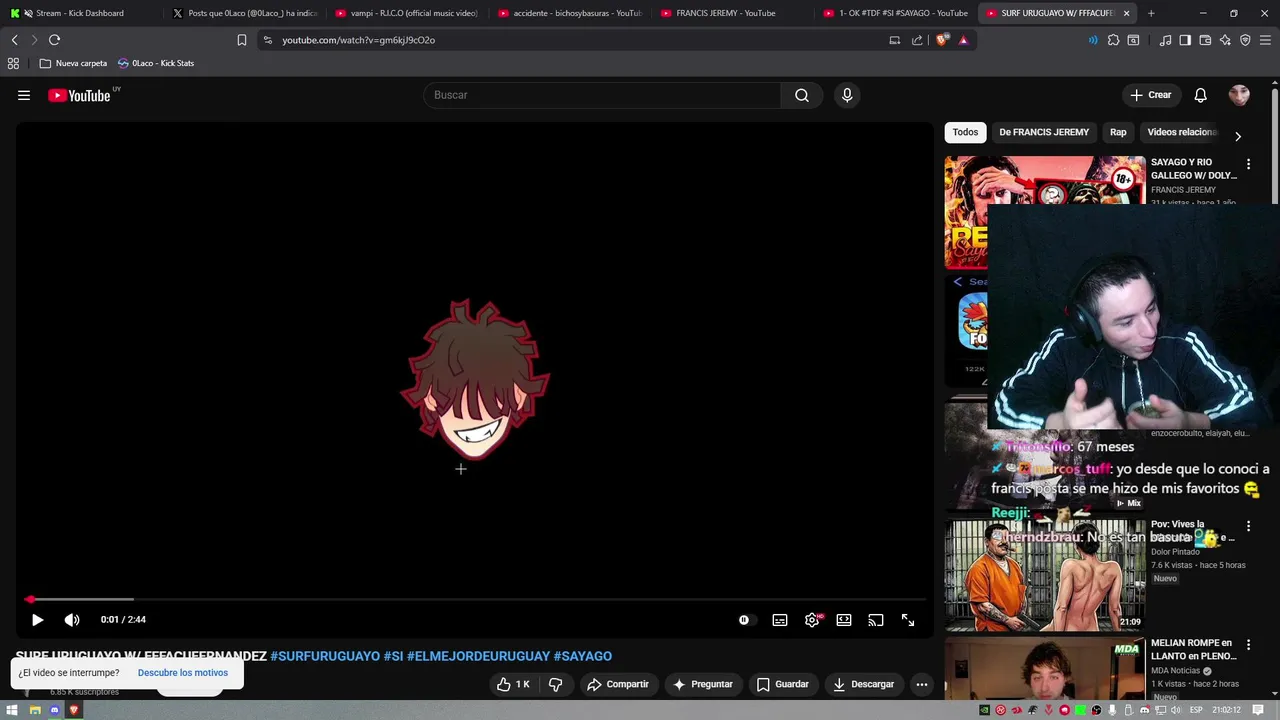This screenshot has height=720, width=1280.
Task: Open the account avatar menu
Action: (x=1239, y=95)
